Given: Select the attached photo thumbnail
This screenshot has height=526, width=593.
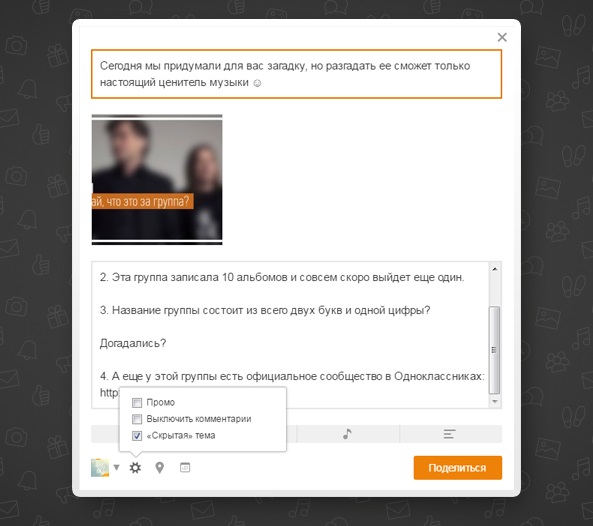Looking at the screenshot, I should tap(157, 180).
